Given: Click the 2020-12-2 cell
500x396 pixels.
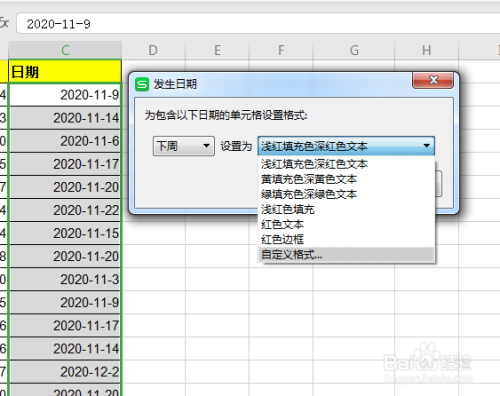Looking at the screenshot, I should pos(65,372).
